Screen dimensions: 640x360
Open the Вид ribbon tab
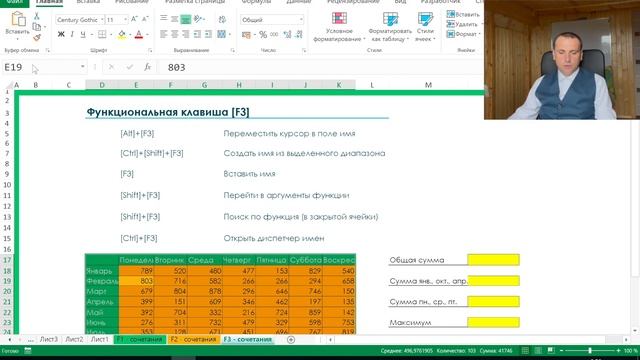tap(400, 2)
